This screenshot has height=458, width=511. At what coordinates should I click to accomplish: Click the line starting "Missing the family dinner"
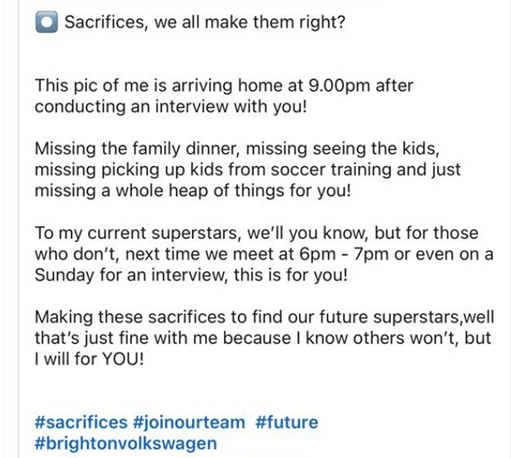pyautogui.click(x=237, y=149)
